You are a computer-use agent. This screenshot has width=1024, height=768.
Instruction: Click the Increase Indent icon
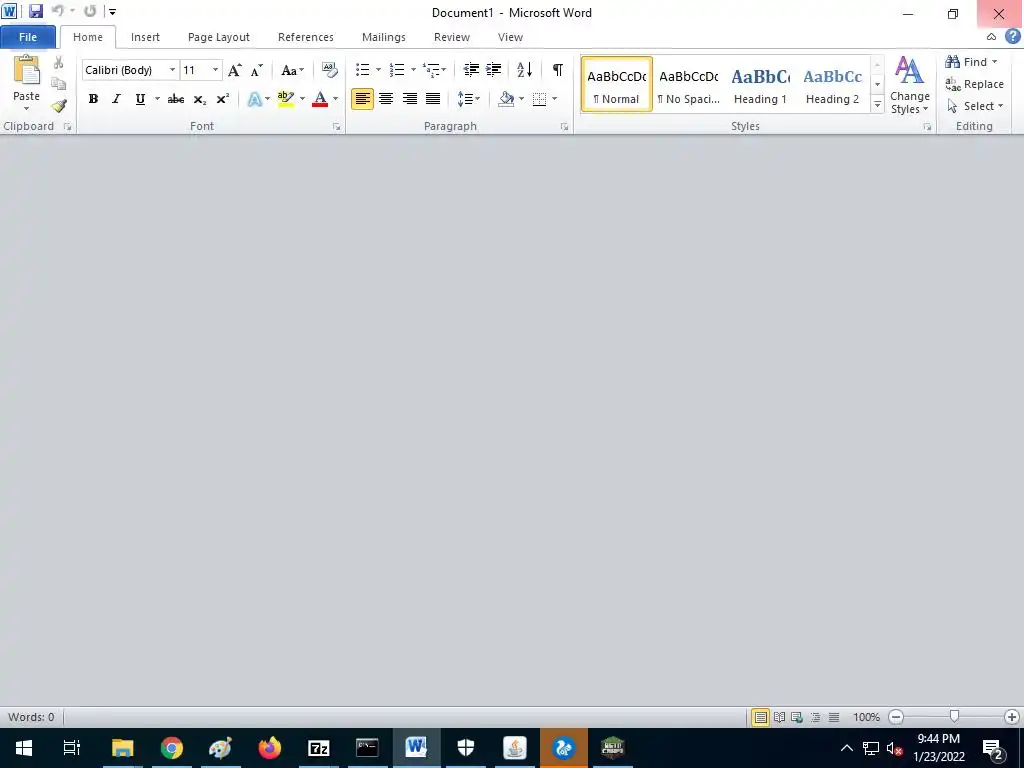coord(494,69)
